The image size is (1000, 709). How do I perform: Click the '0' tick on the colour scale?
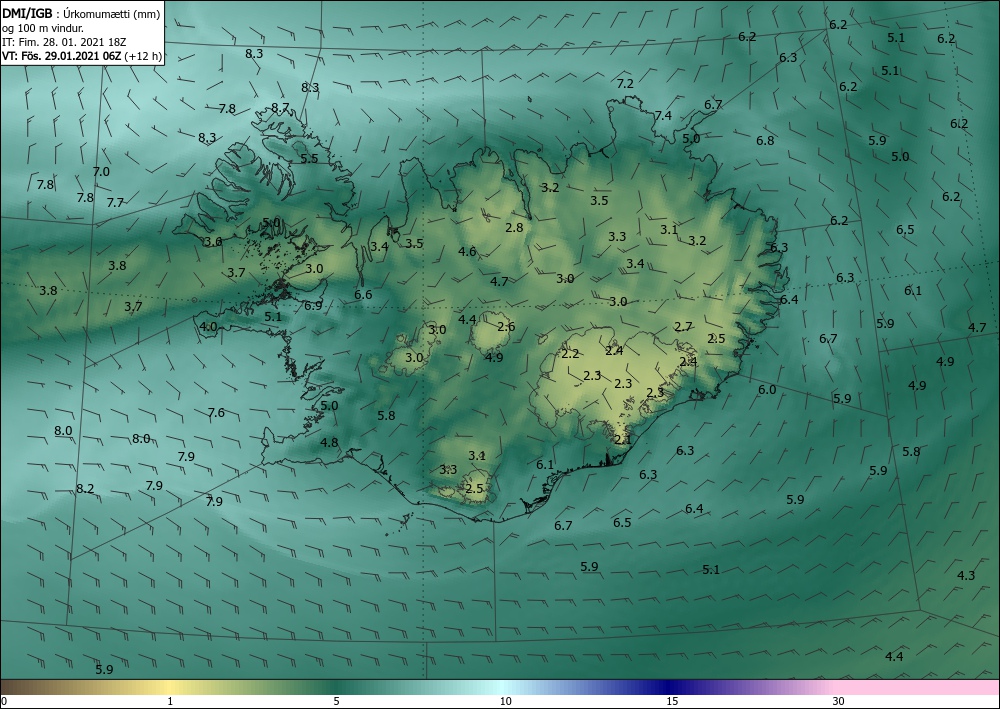(x=4, y=701)
